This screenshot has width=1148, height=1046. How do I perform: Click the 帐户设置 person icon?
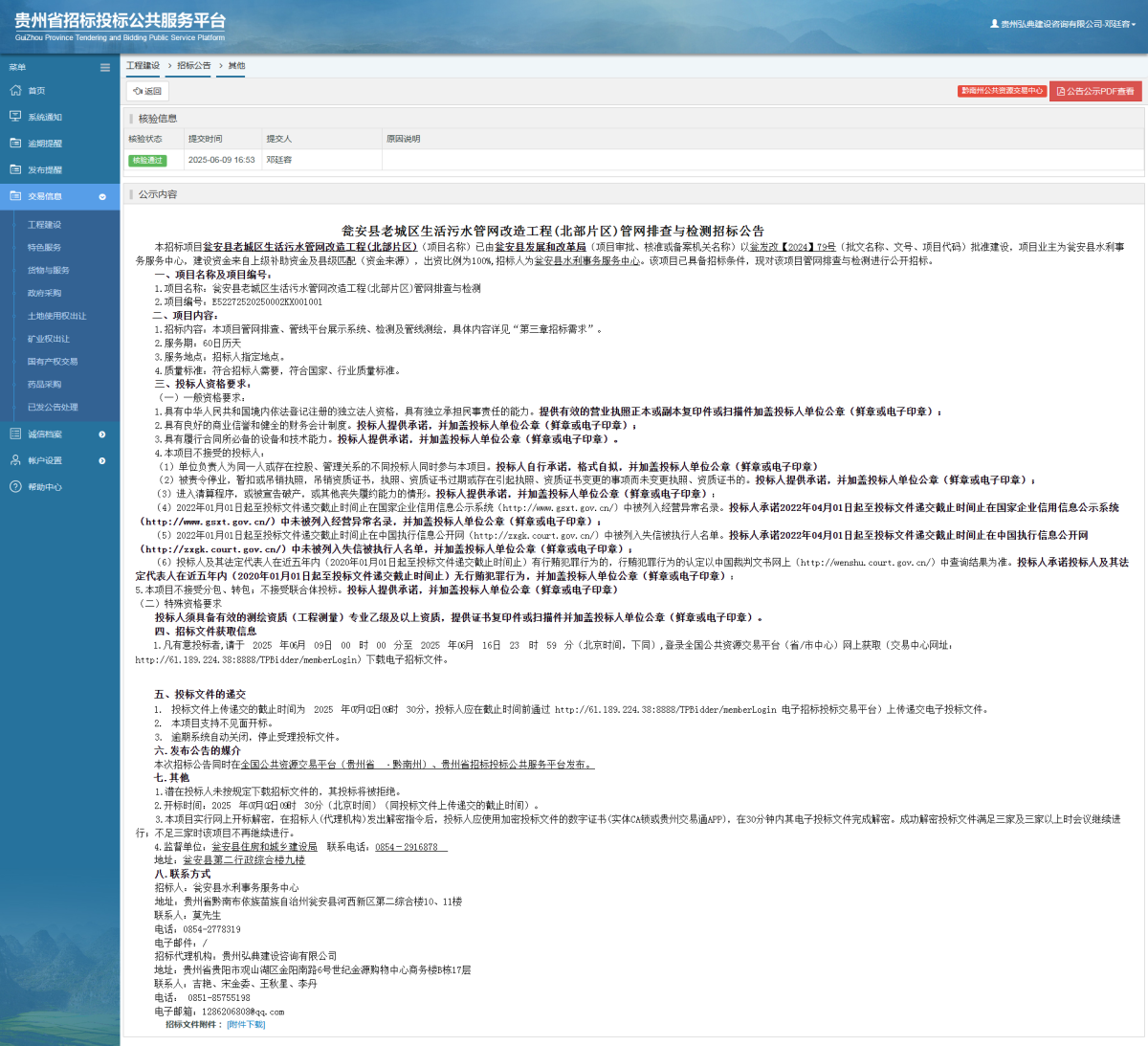click(15, 460)
